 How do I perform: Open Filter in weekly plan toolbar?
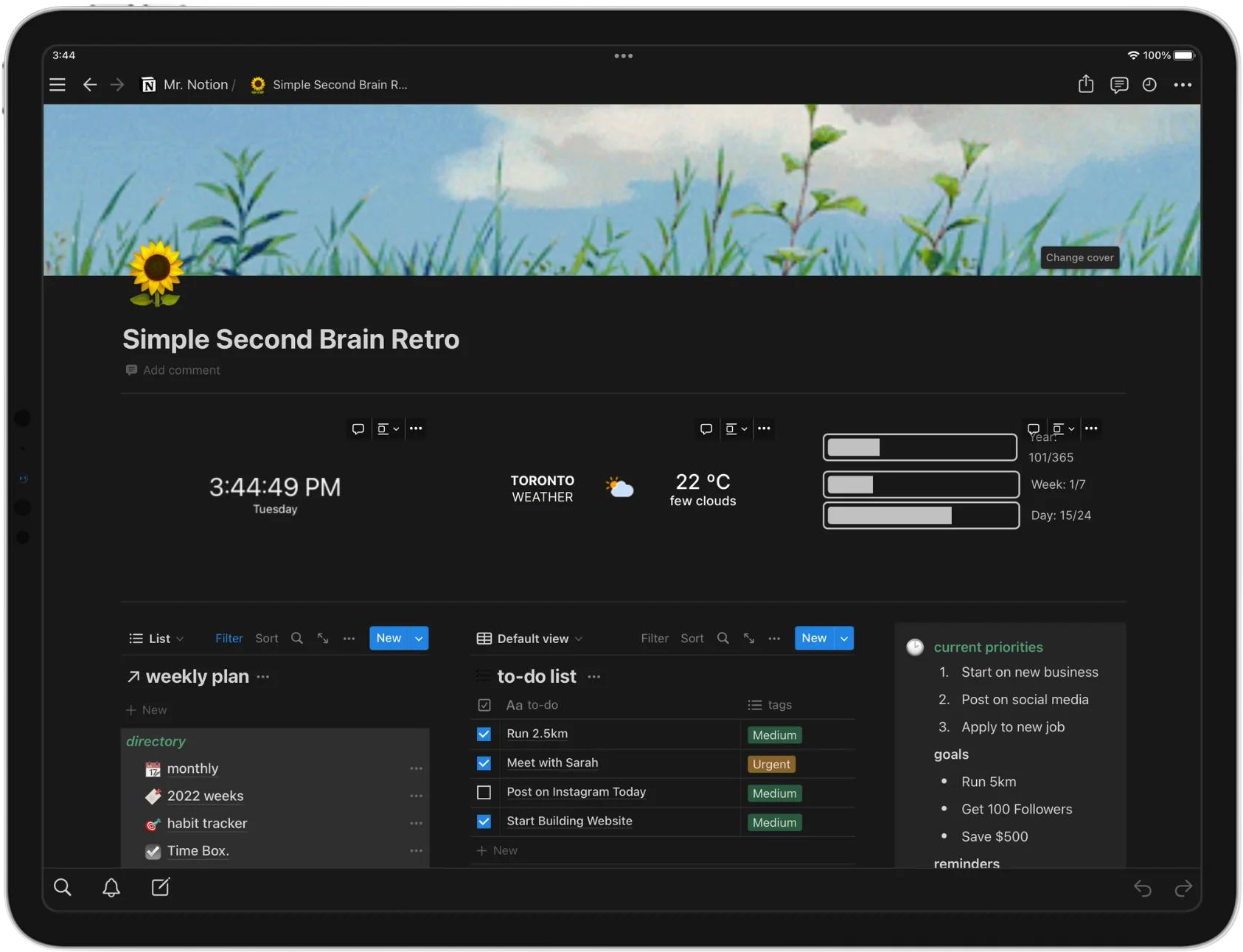pyautogui.click(x=229, y=639)
